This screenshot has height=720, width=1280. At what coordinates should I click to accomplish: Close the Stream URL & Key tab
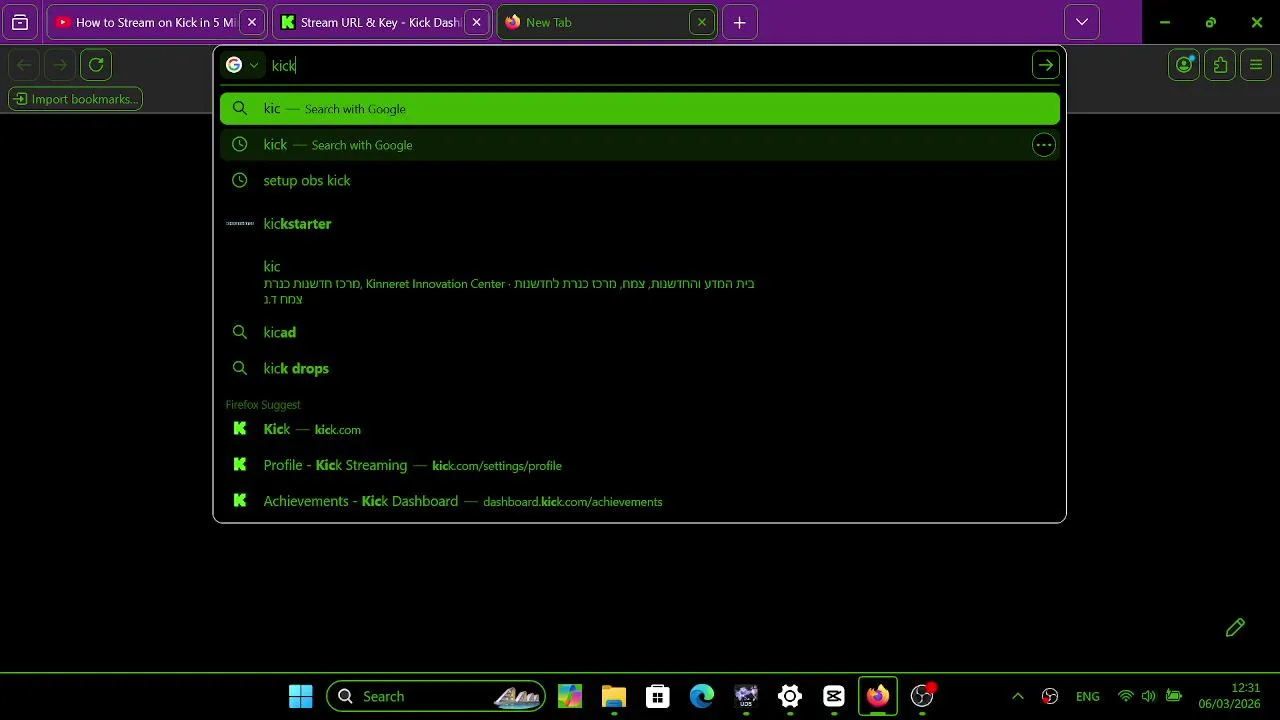tap(477, 22)
